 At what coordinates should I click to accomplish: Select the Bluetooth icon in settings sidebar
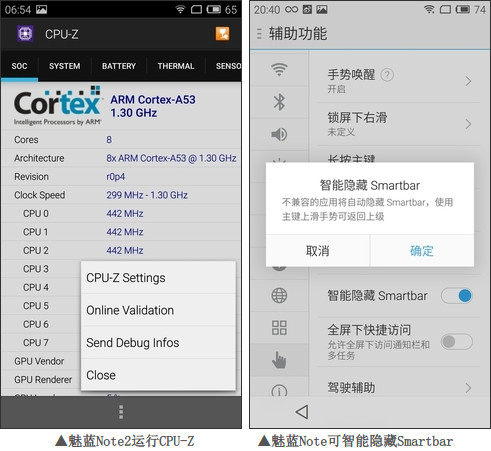[x=279, y=102]
